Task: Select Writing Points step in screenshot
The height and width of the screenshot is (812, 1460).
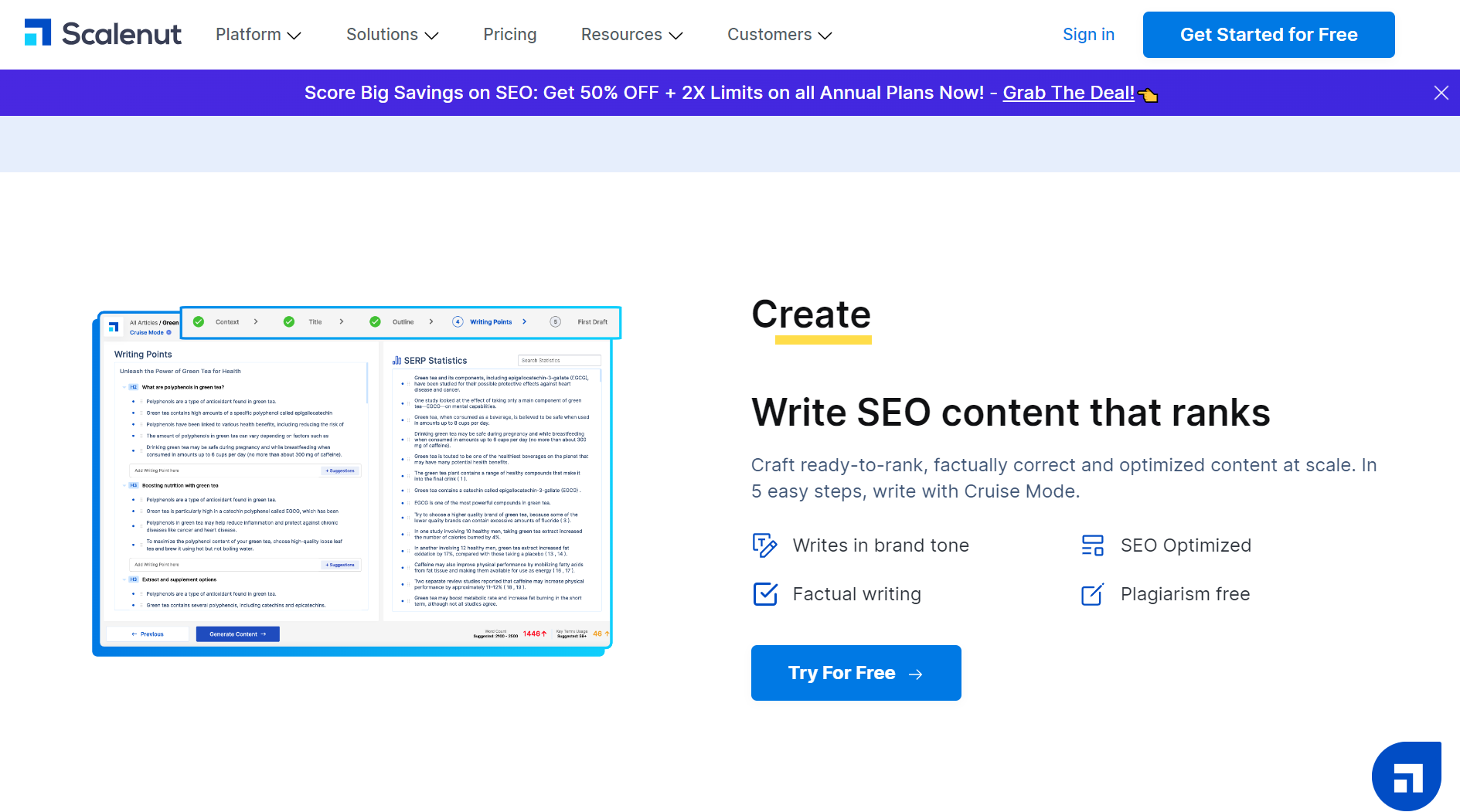Action: point(490,322)
